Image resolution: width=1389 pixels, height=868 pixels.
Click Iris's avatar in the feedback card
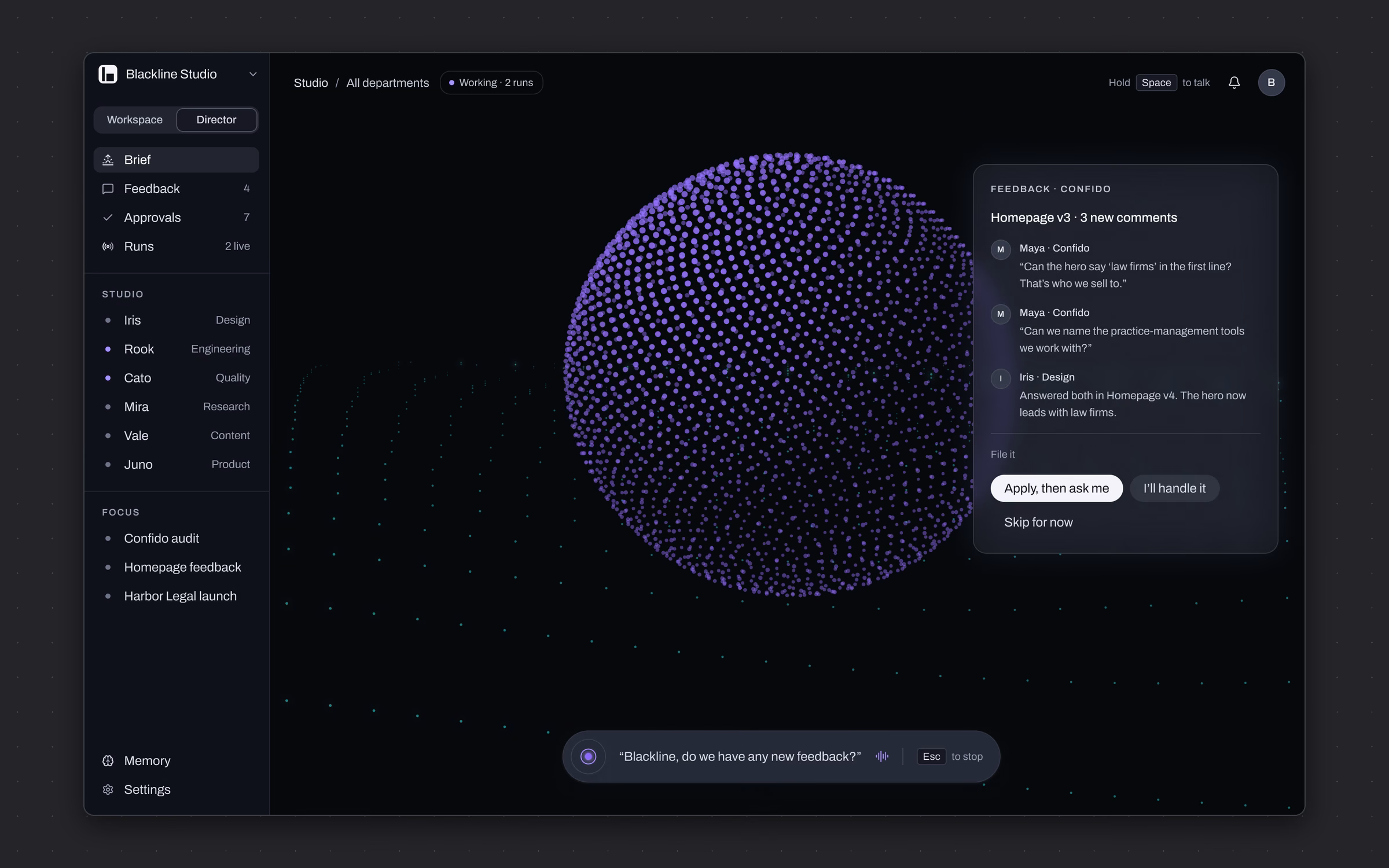pos(1001,378)
